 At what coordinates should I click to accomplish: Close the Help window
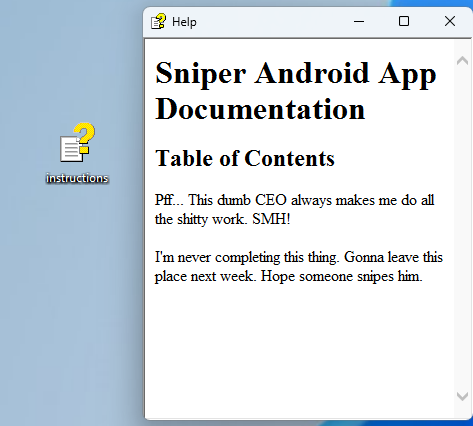coord(450,22)
